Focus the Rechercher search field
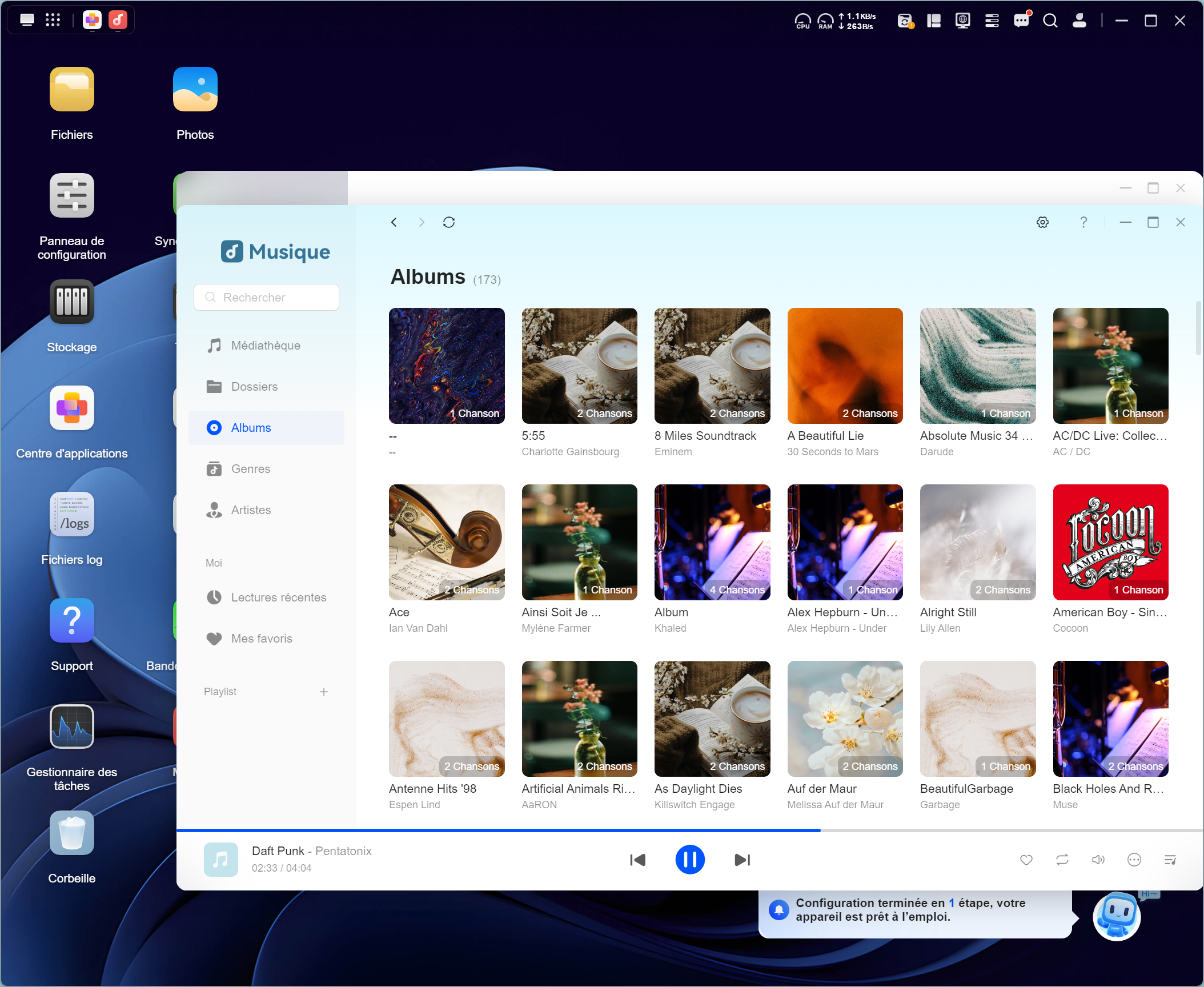This screenshot has width=1204, height=987. pyautogui.click(x=266, y=298)
